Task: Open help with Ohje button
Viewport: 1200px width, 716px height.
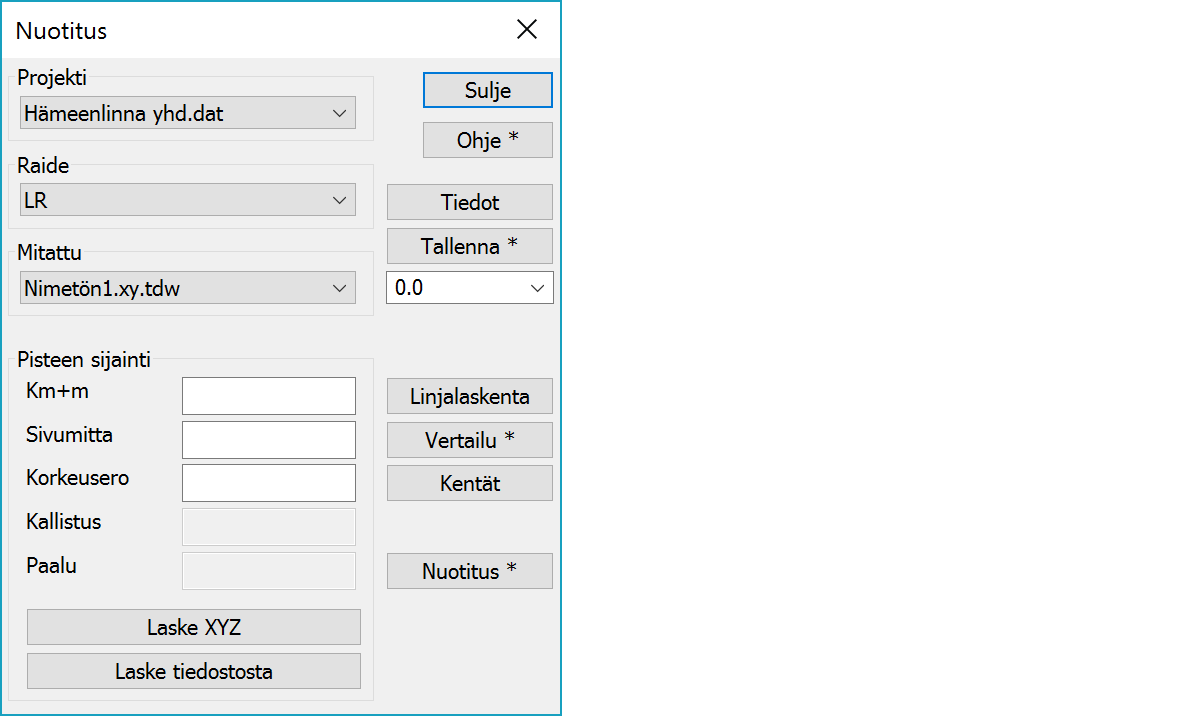Action: click(487, 140)
